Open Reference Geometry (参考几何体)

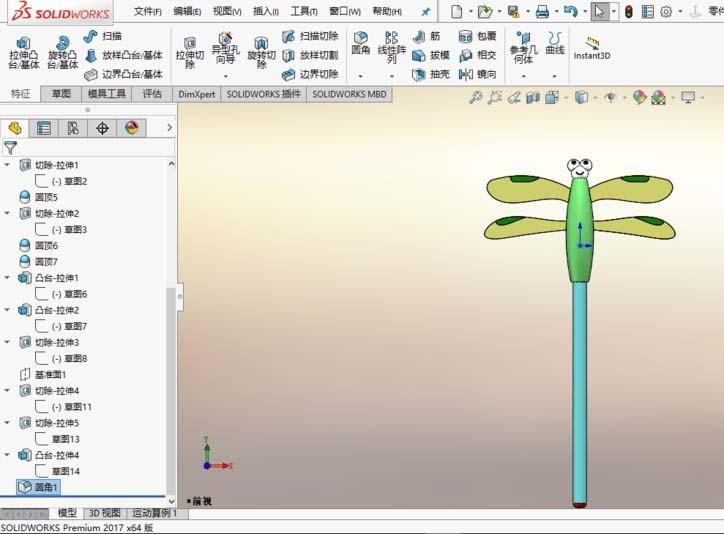(x=524, y=48)
